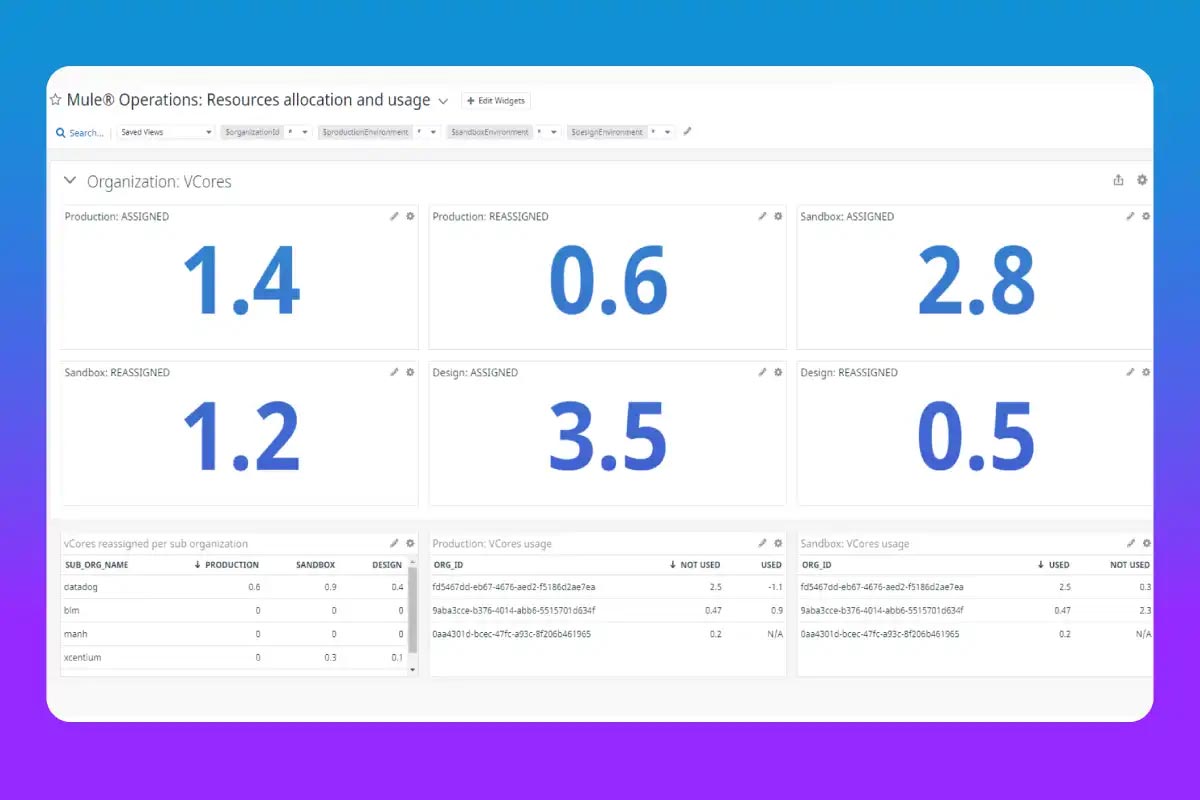This screenshot has height=800, width=1200.
Task: Open the dashboard title dropdown chevron
Action: 443,101
